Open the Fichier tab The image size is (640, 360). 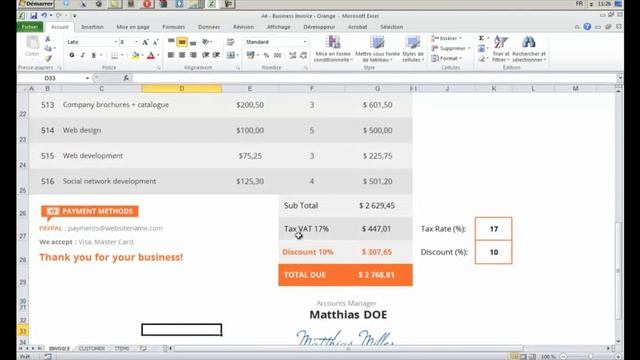pos(30,27)
